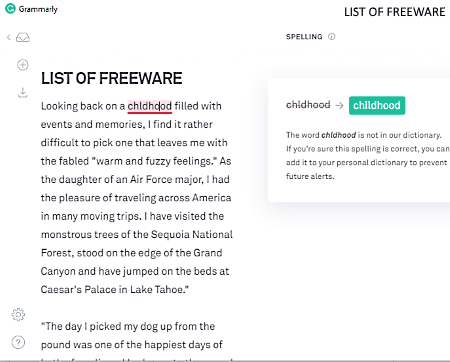Screen dimensions: 450x362
Task: Click the personal dictionary explanation text
Action: [x=367, y=156]
